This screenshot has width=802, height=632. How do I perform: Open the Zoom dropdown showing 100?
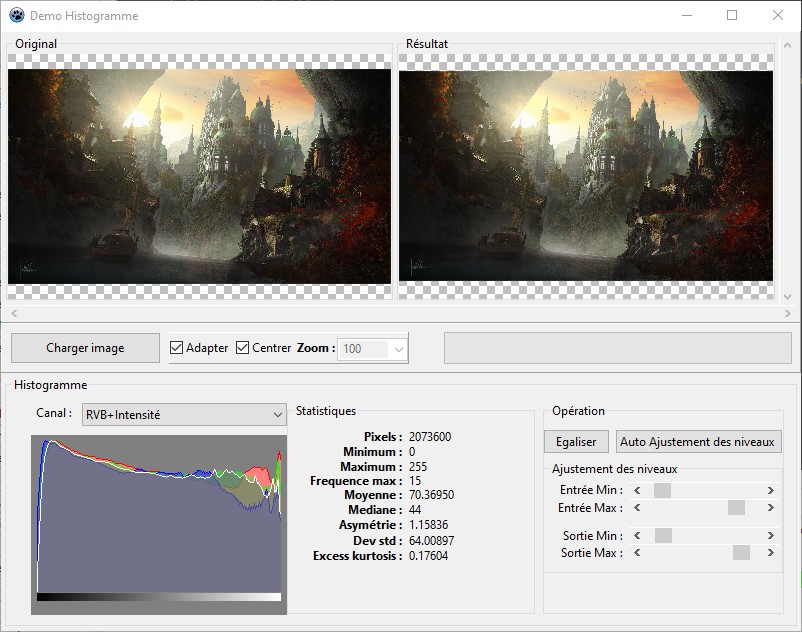pyautogui.click(x=372, y=349)
